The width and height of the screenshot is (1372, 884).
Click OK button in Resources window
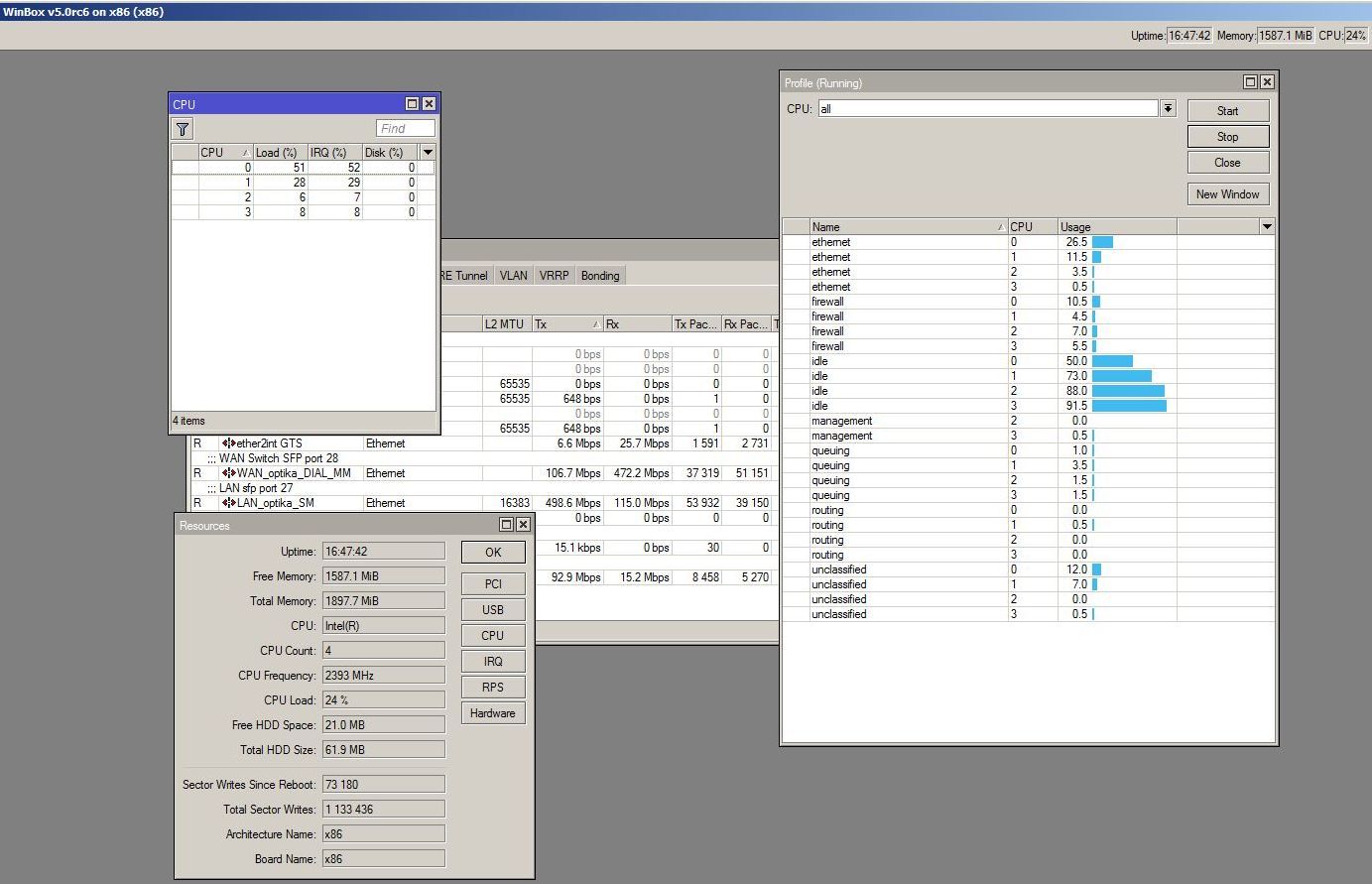[x=493, y=553]
